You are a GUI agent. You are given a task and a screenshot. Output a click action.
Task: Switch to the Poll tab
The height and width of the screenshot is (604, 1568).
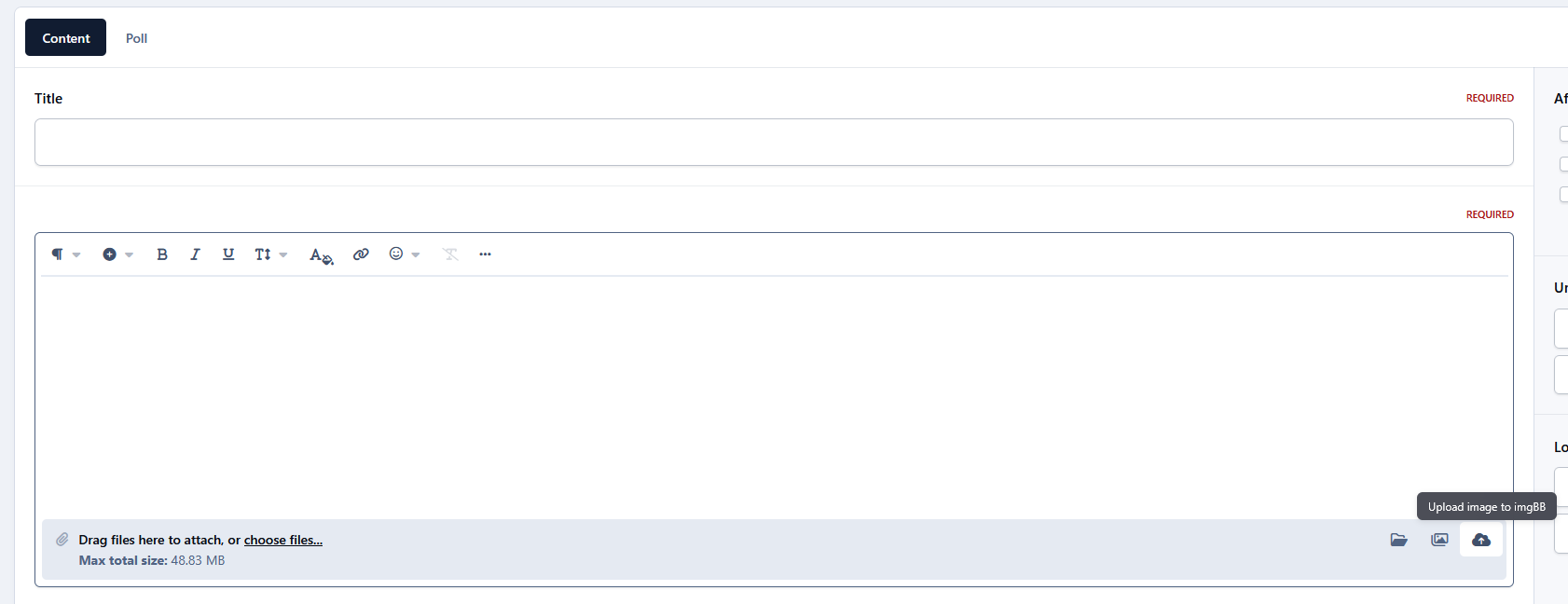(x=136, y=38)
